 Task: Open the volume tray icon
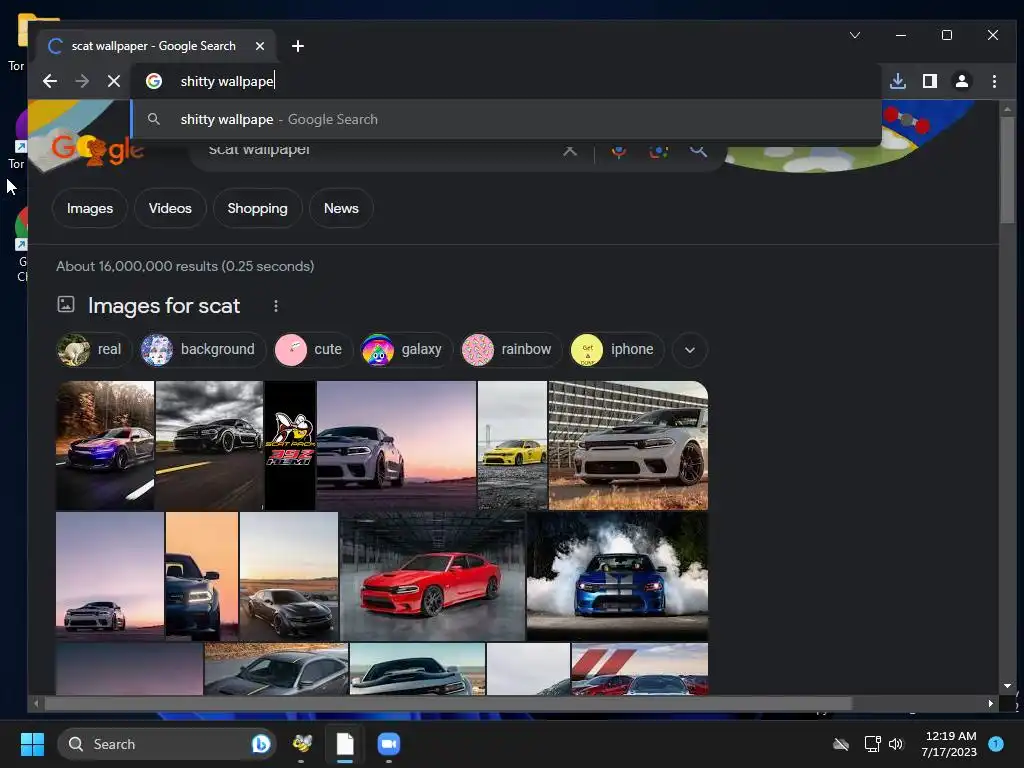pyautogui.click(x=896, y=744)
